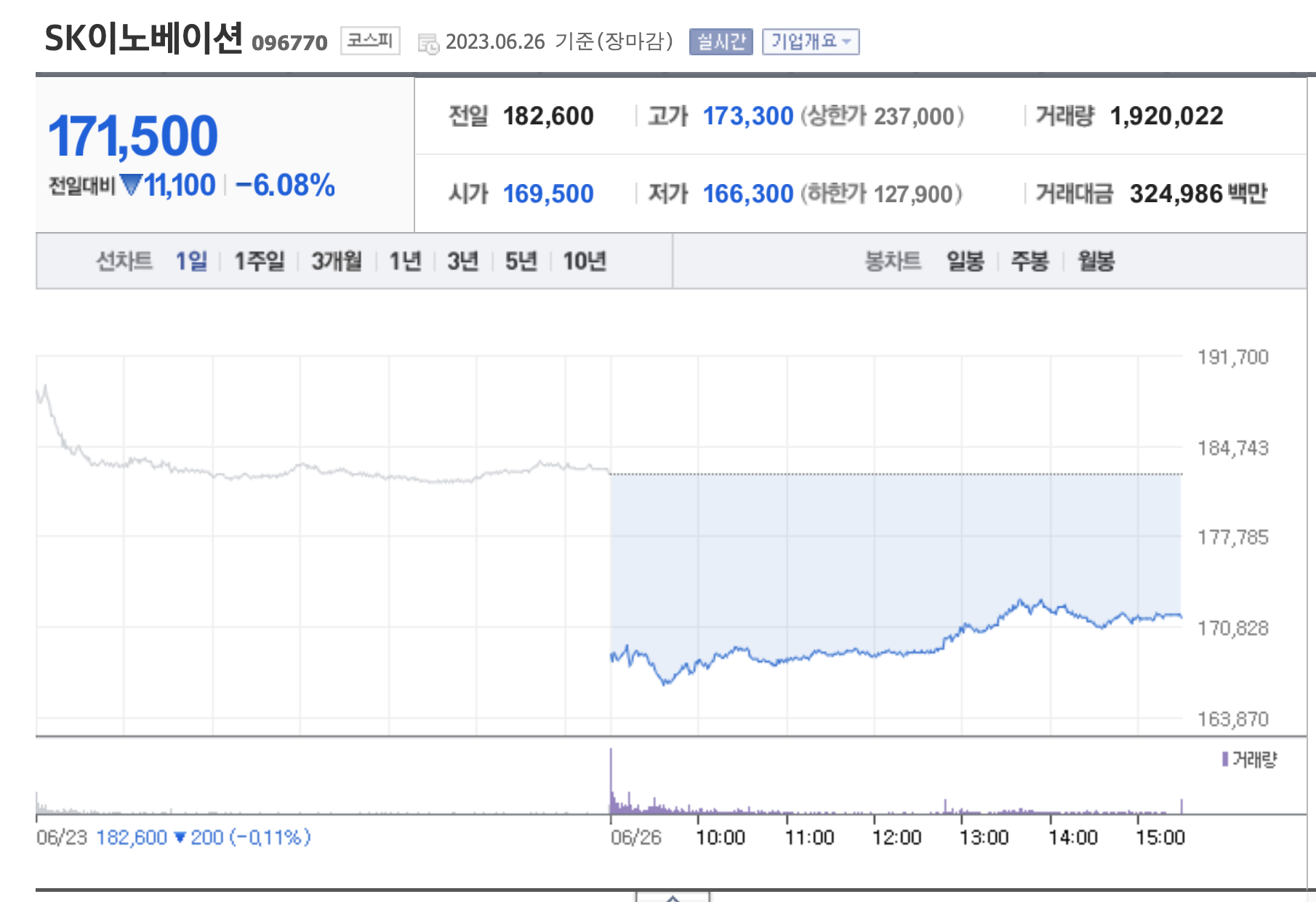The height and width of the screenshot is (902, 1316).
Task: Click the 선차트 label
Action: coord(124,260)
